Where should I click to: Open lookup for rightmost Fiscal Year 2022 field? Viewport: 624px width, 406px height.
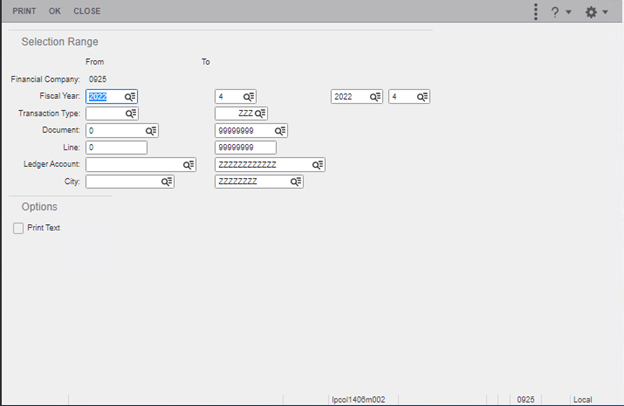point(375,97)
